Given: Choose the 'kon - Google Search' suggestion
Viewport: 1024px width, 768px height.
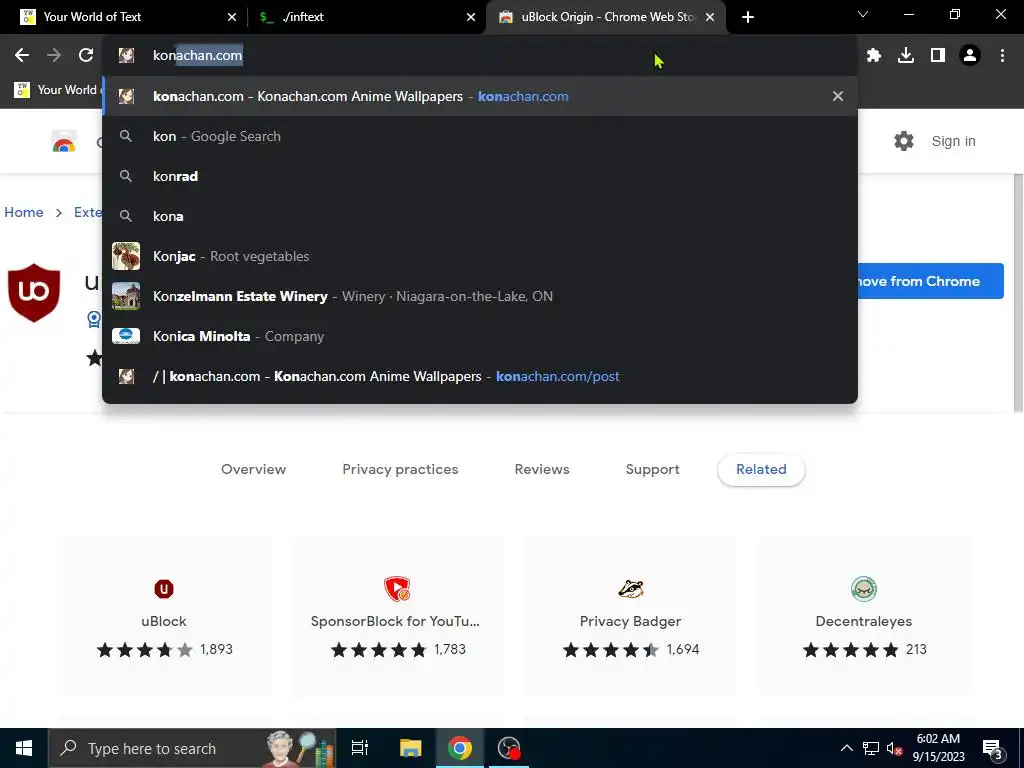Looking at the screenshot, I should (480, 136).
